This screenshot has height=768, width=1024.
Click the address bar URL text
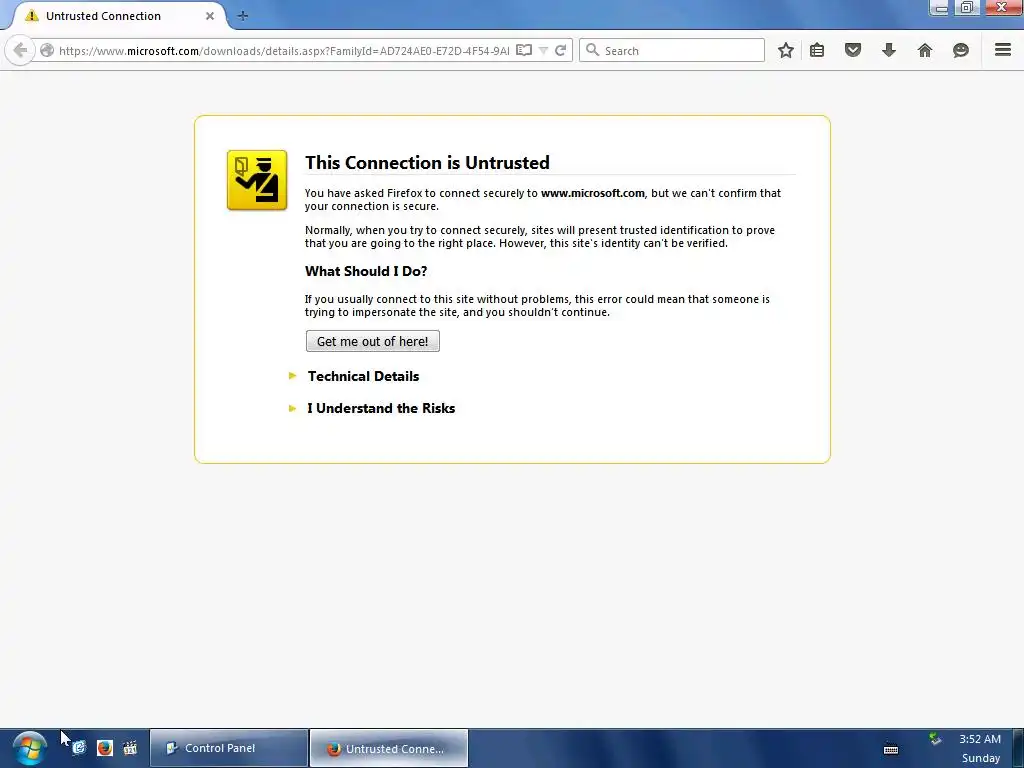point(284,51)
